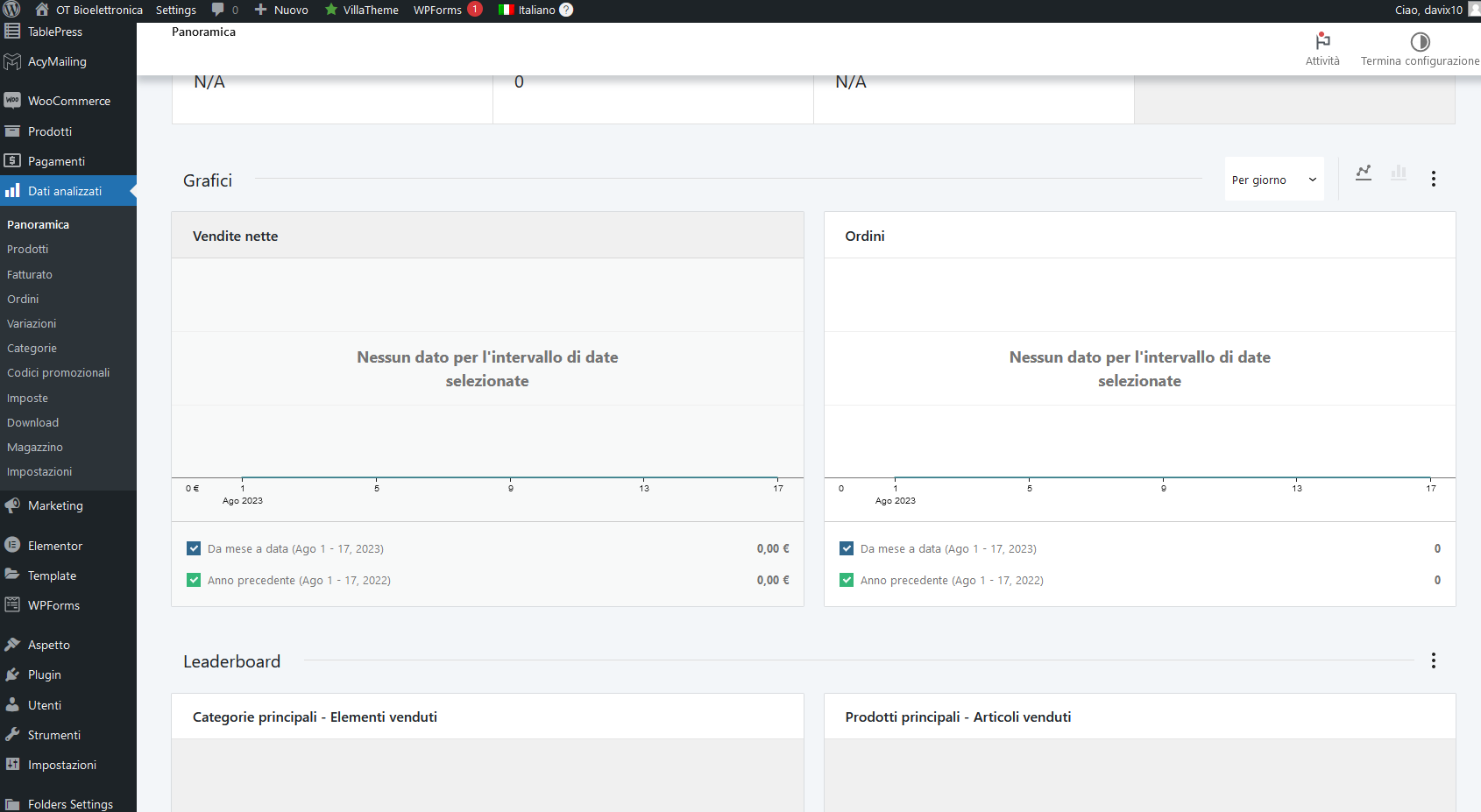Open the Grafici section options menu
This screenshot has width=1481, height=812.
coord(1434,179)
